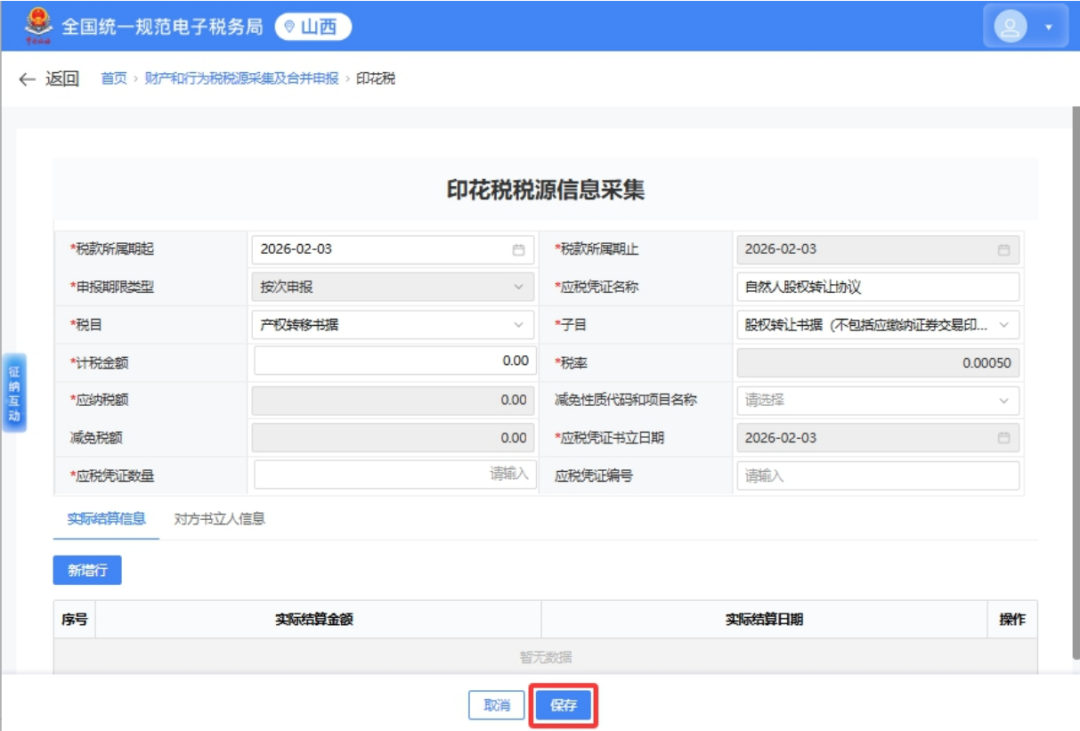Open 财产和行为税税源采集及合并申报 breadcrumb
Viewport: 1080px width, 731px height.
pyautogui.click(x=242, y=79)
